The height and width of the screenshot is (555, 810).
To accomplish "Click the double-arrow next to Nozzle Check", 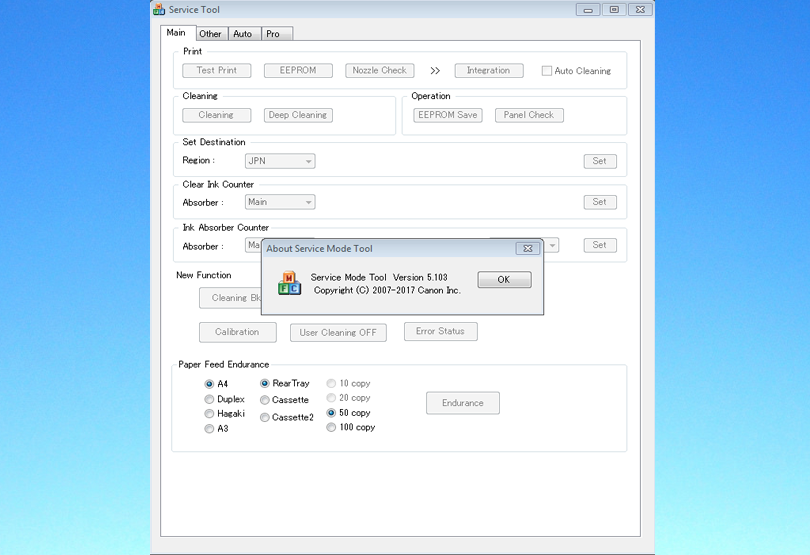I will point(435,71).
